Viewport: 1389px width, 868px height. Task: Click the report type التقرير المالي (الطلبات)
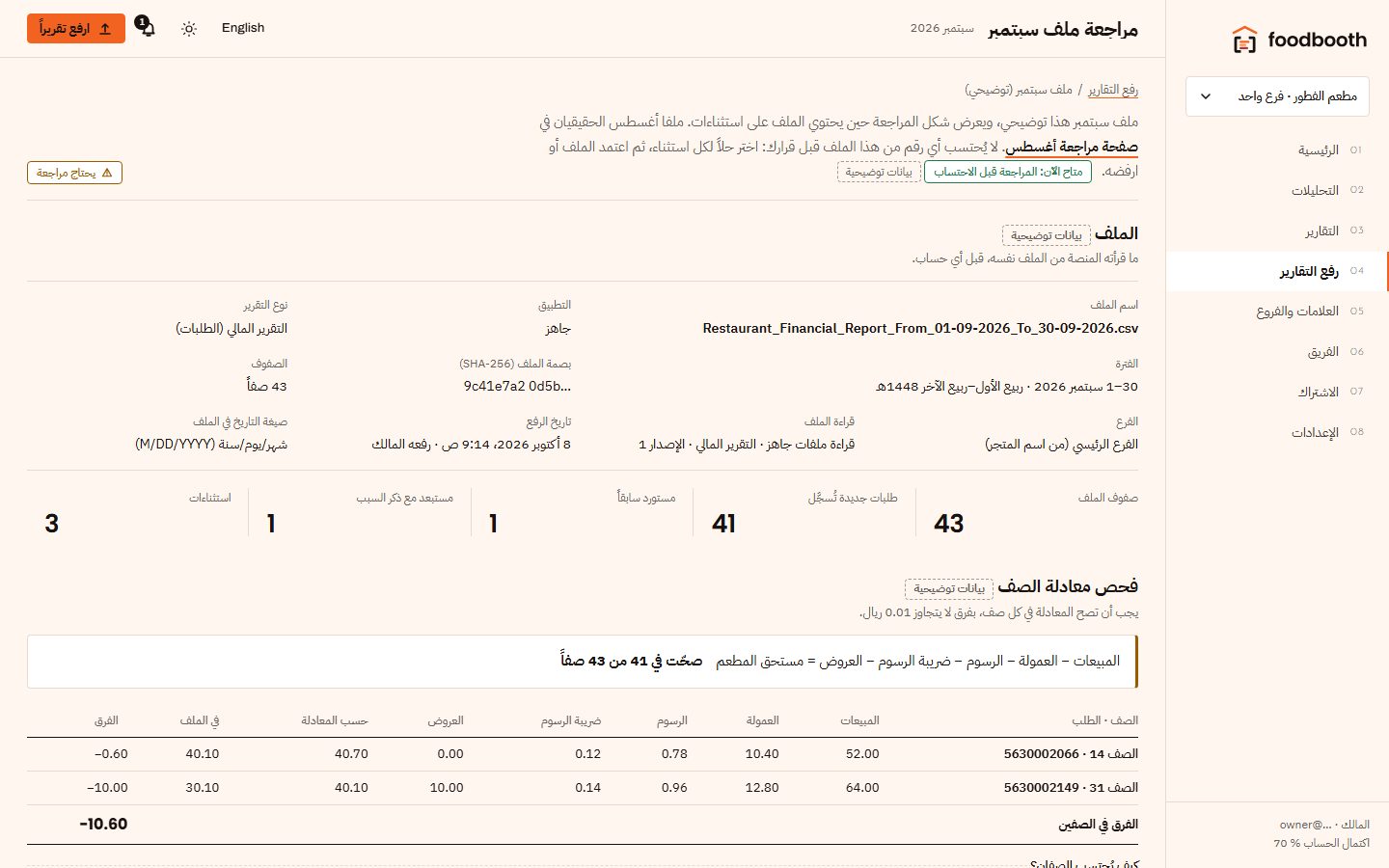(231, 329)
